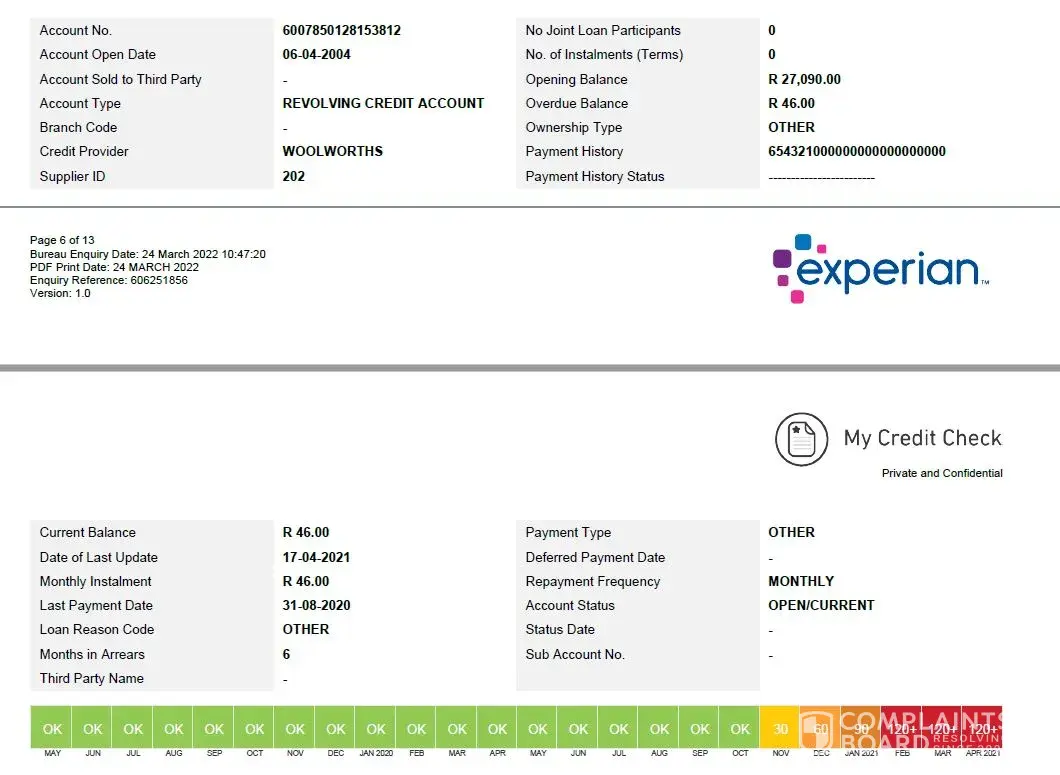Select the last payment date 31-08-2020
The width and height of the screenshot is (1060, 775).
316,606
